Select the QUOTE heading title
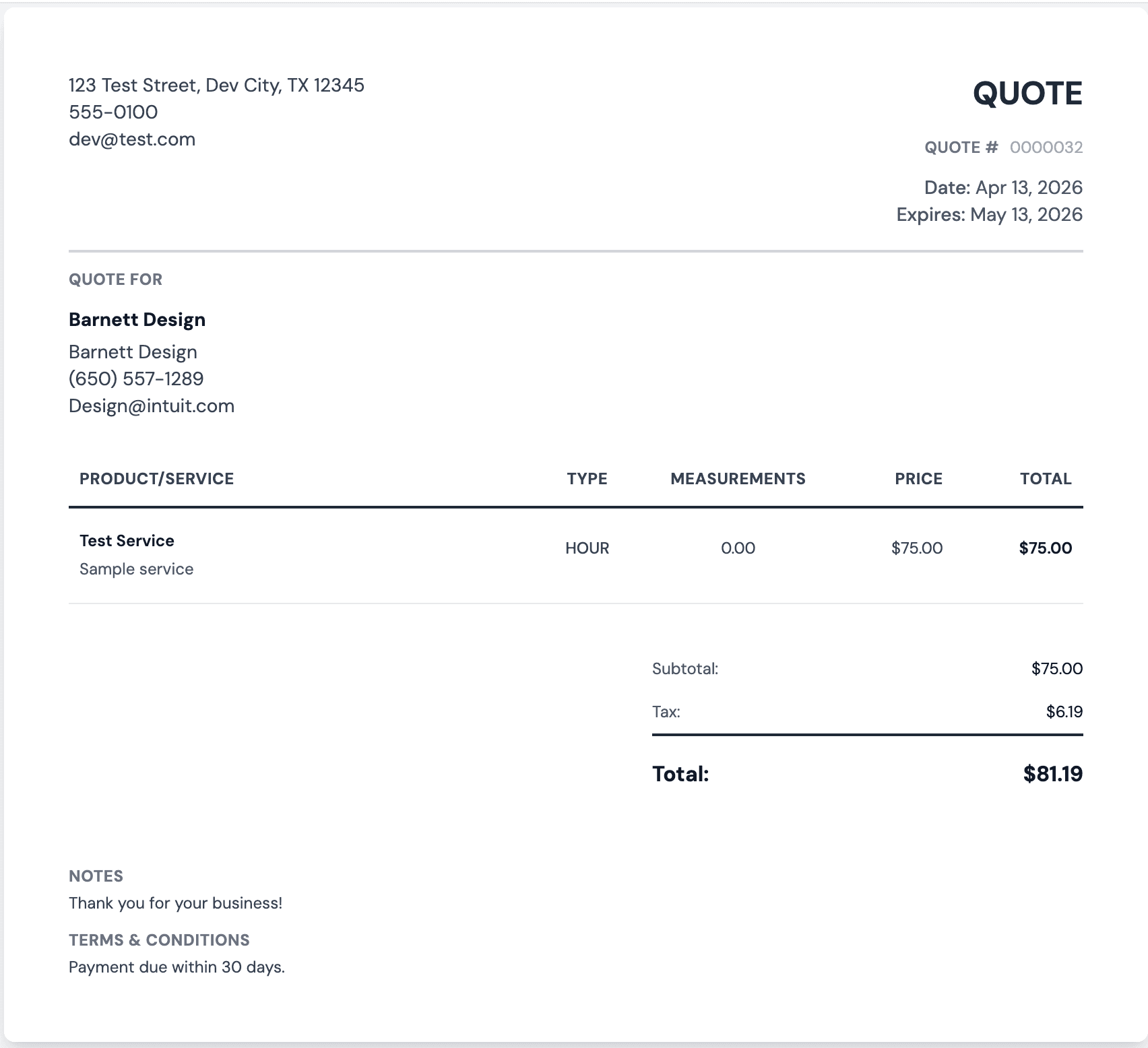 tap(1027, 94)
